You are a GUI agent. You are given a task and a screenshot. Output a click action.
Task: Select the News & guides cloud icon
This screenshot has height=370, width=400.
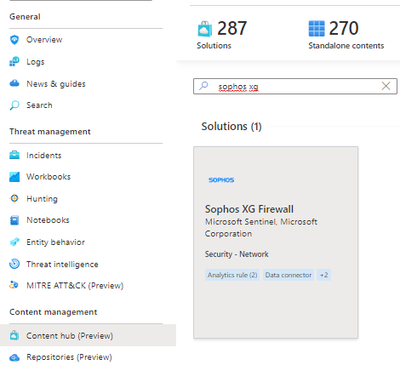click(x=14, y=84)
